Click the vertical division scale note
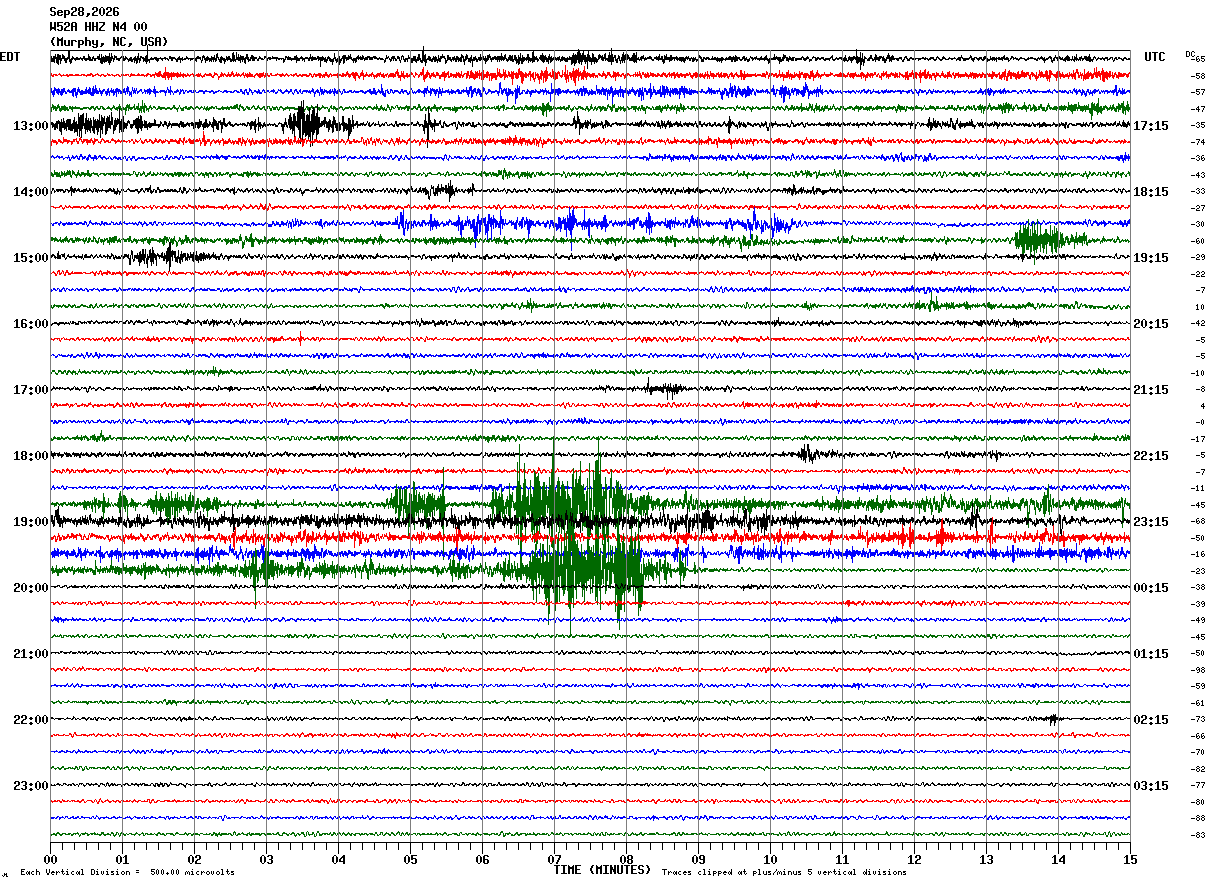1210x886 pixels. [127, 873]
